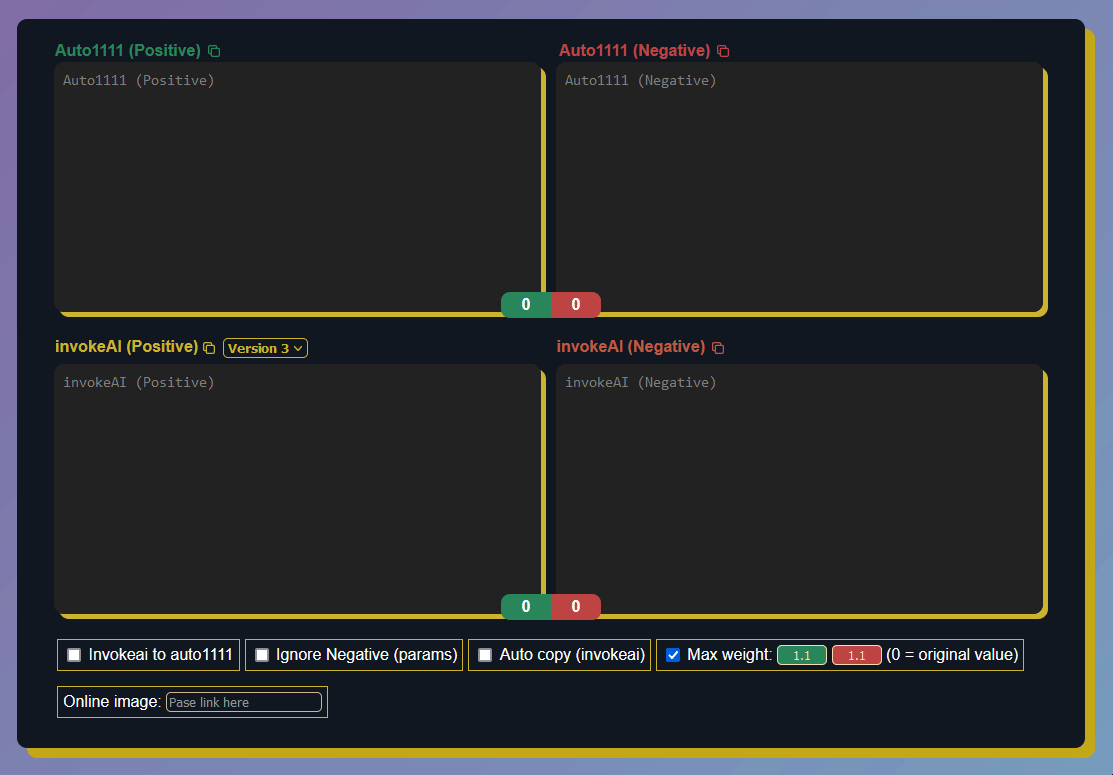
Task: Click the "(0 = original value)" note
Action: [x=952, y=654]
